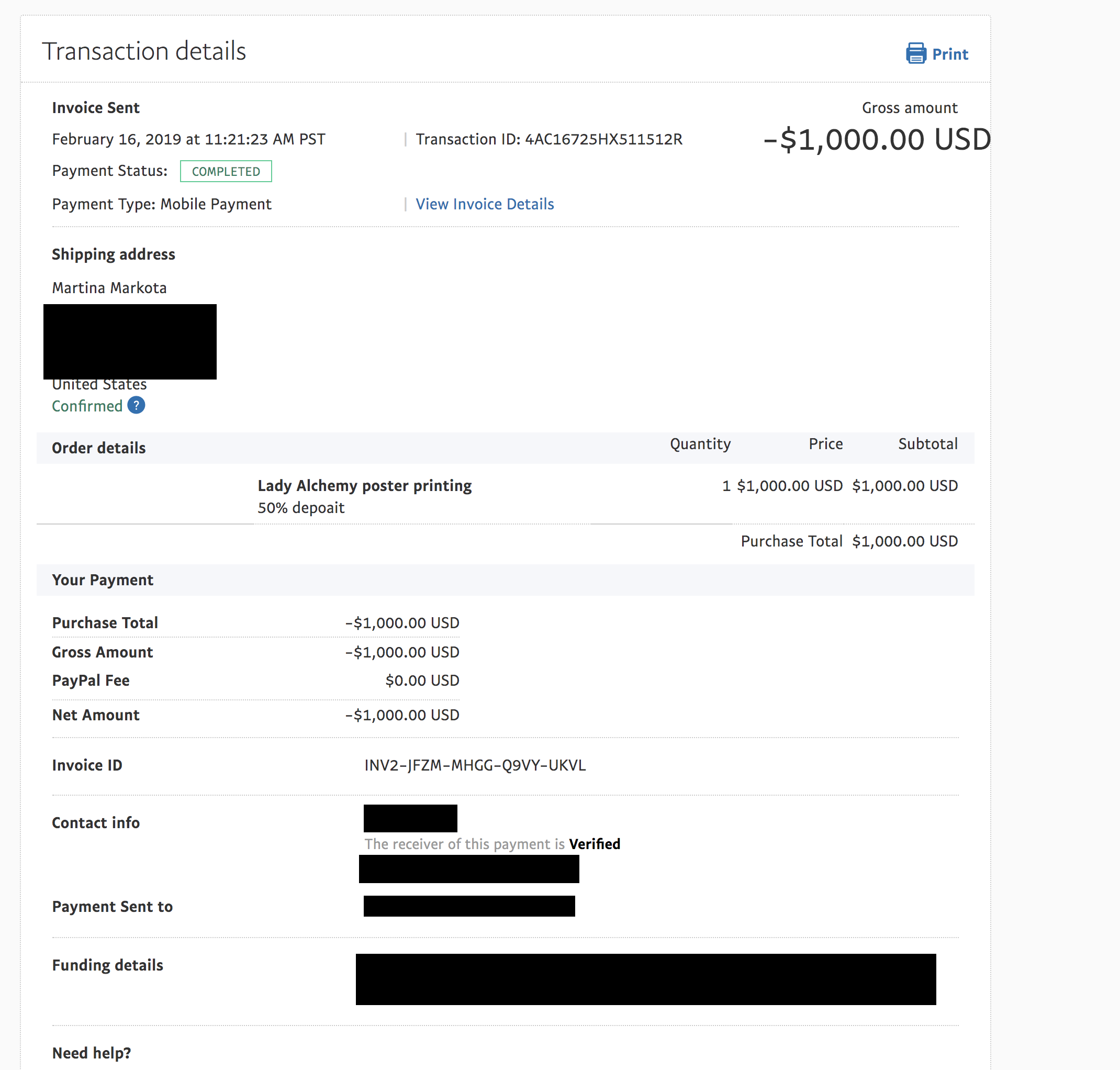Click the Gross Amount row label
Image resolution: width=1120 pixels, height=1070 pixels.
103,652
